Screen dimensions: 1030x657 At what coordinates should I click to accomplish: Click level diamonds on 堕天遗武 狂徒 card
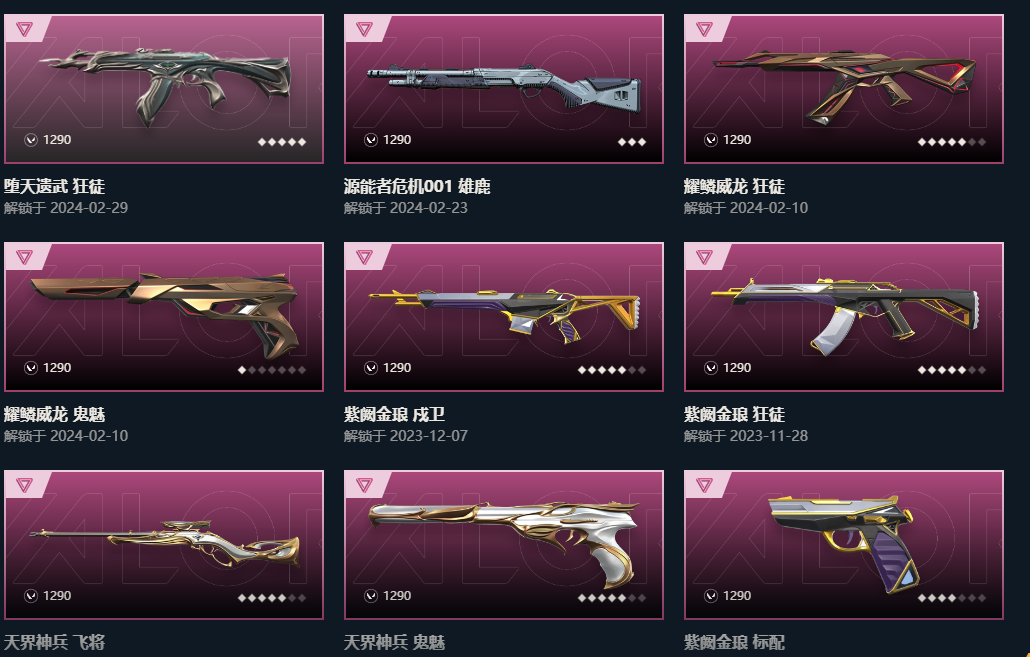pyautogui.click(x=282, y=142)
